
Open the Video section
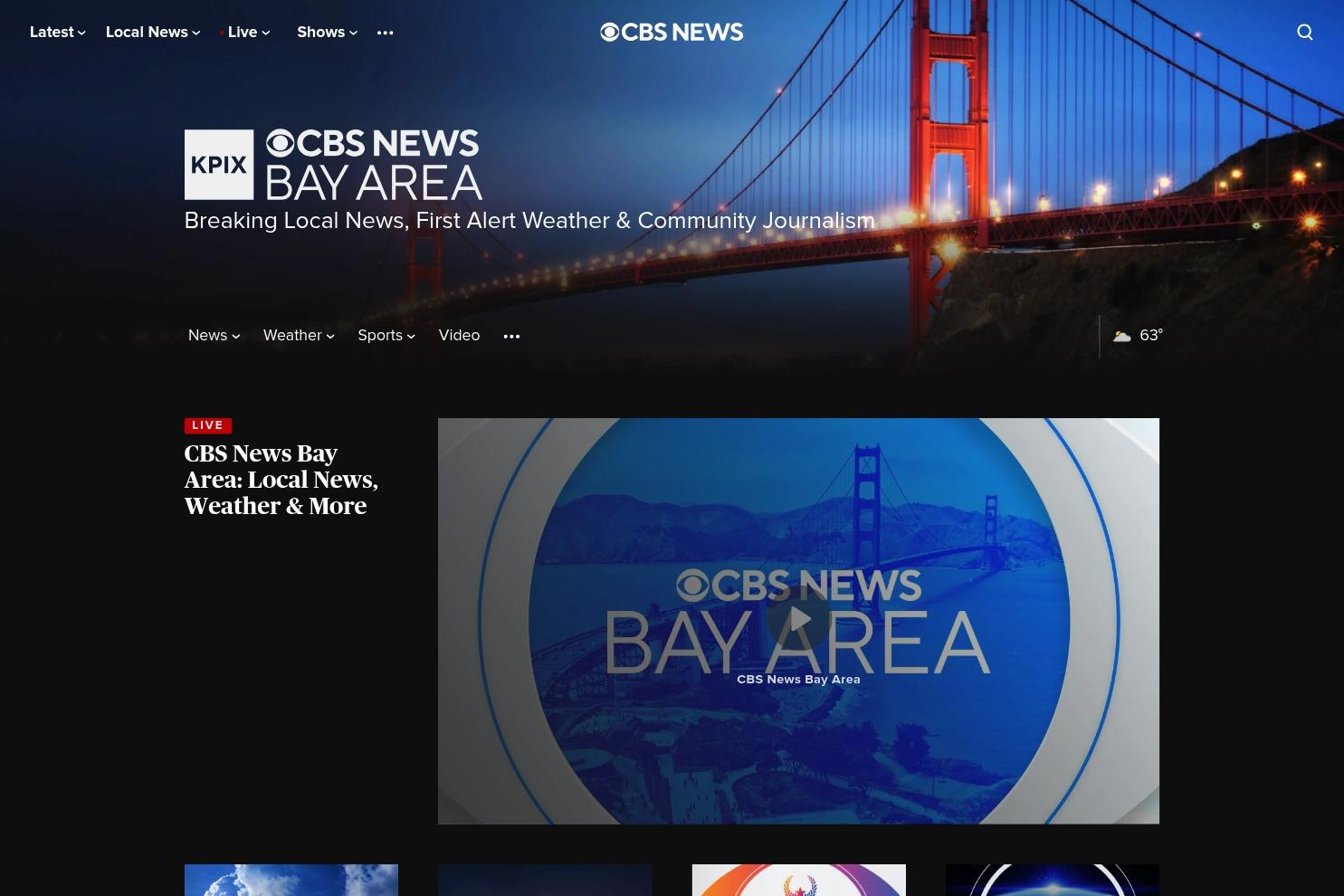tap(459, 336)
